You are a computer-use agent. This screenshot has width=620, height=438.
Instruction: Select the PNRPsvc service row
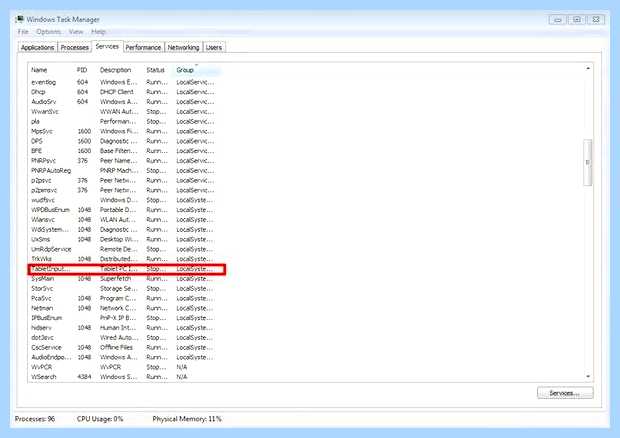click(123, 160)
